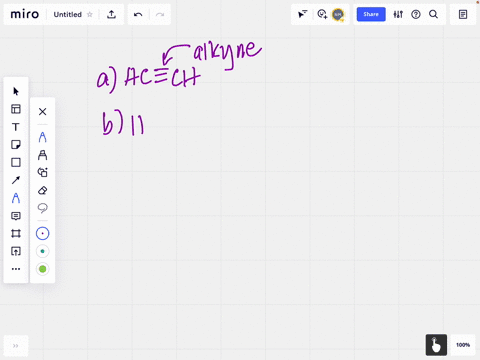Viewport: 480px width, 360px height.
Task: Expand more tools ellipsis
Action: [16, 269]
